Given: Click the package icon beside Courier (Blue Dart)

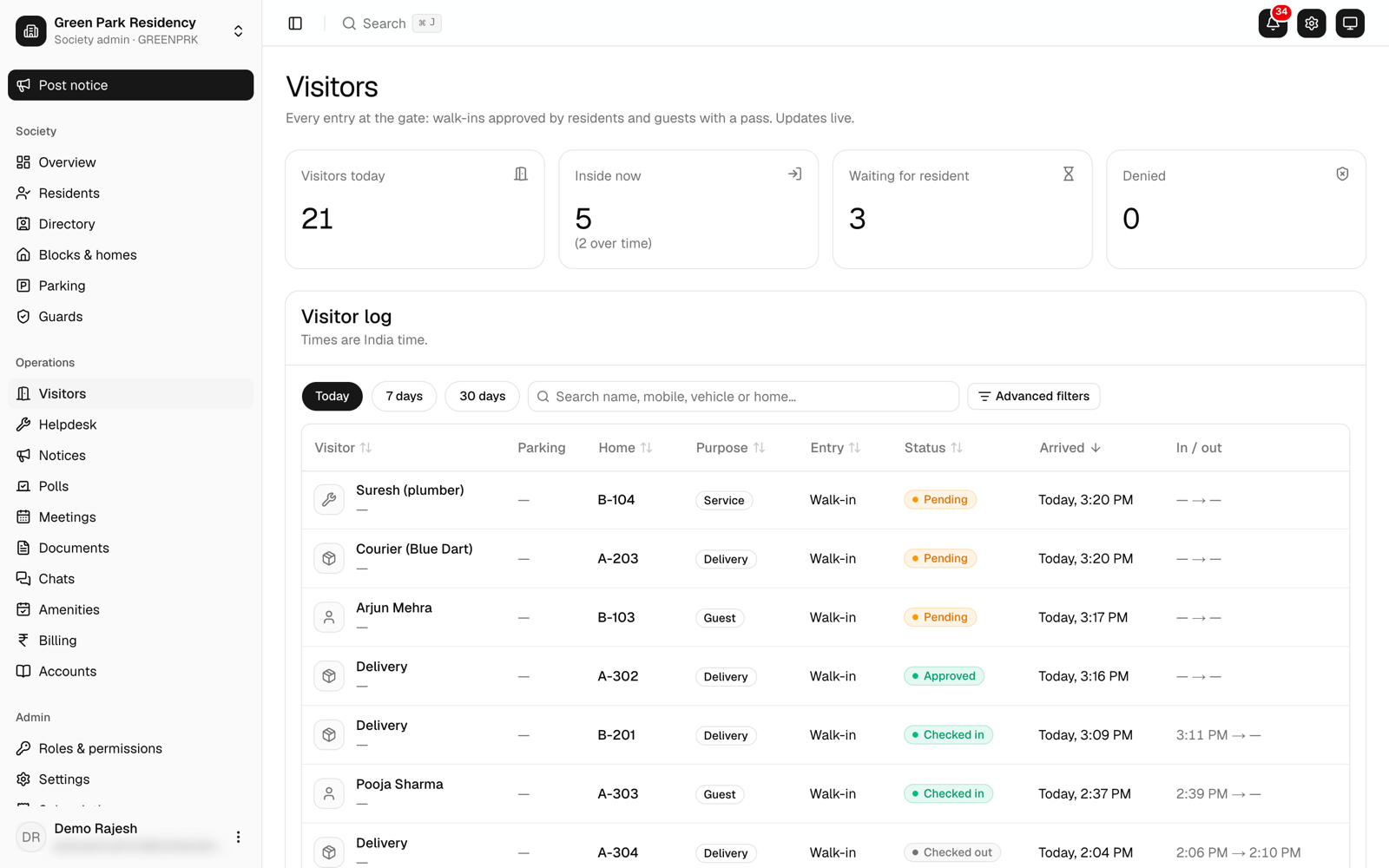Looking at the screenshot, I should pyautogui.click(x=329, y=558).
